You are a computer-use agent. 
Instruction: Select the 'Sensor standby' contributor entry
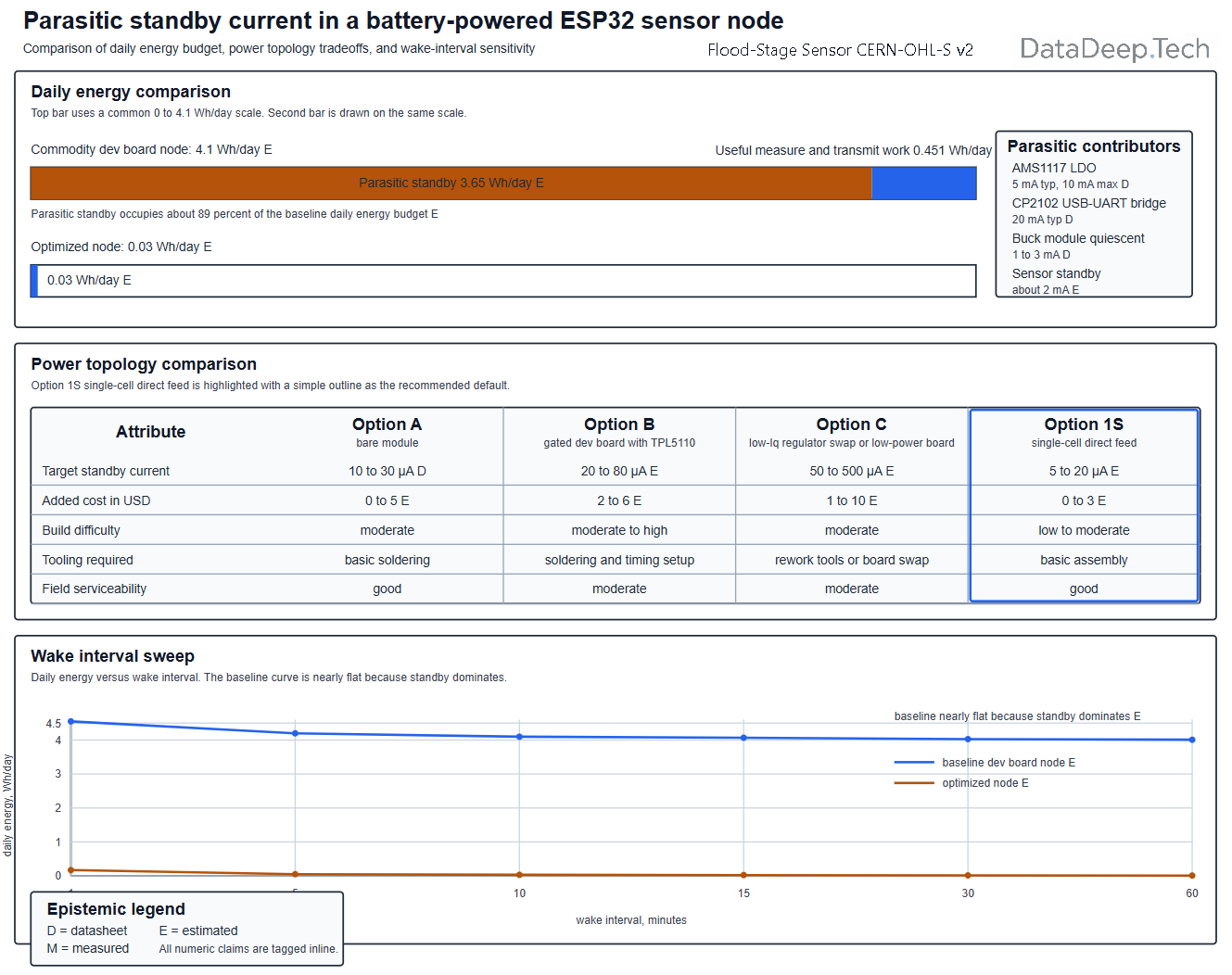coord(1056,281)
